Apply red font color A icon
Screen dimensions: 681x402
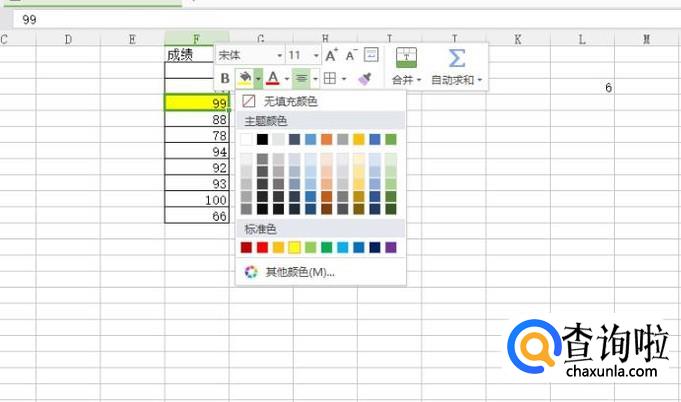click(x=273, y=78)
